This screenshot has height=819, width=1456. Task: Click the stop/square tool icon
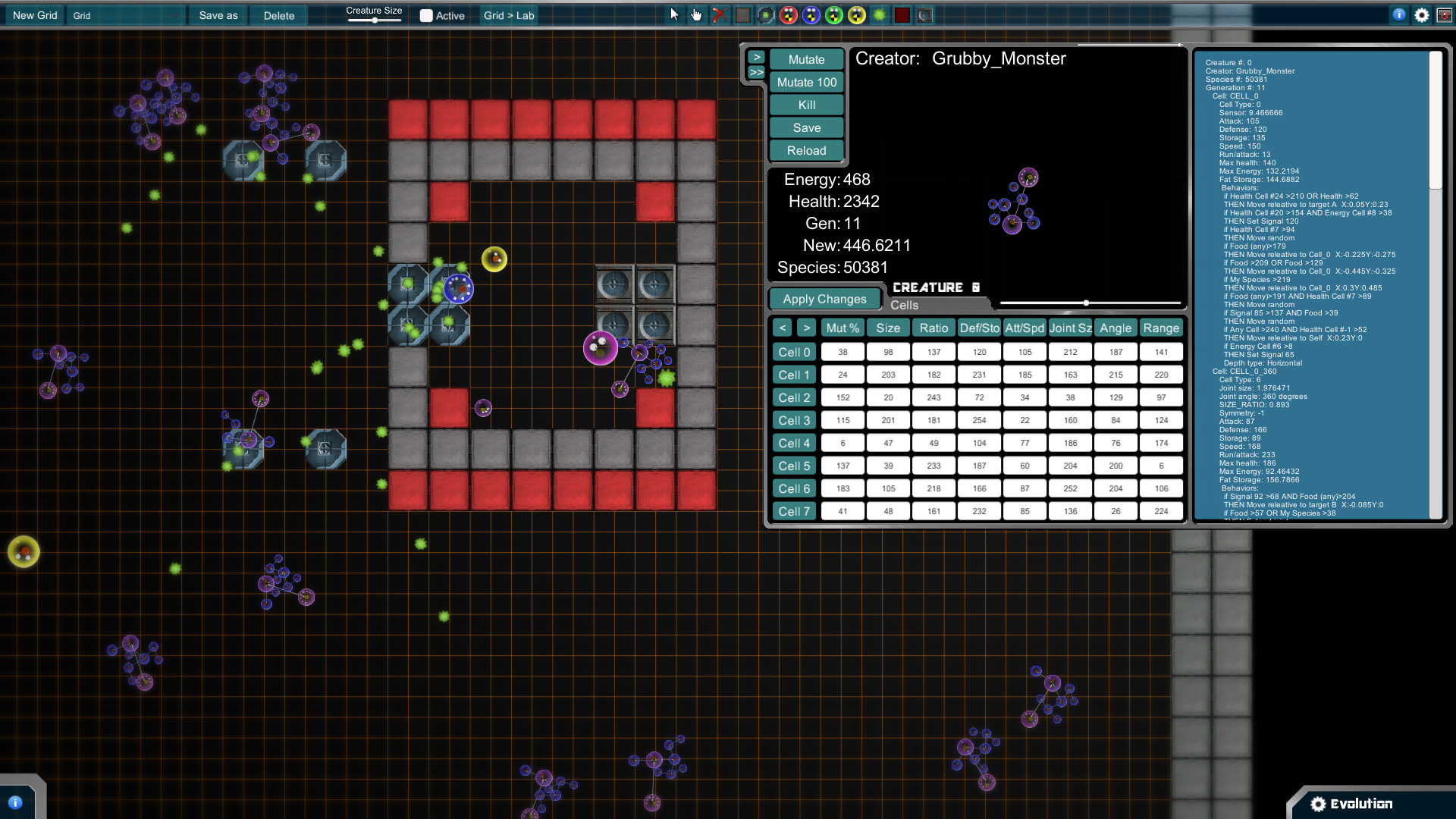click(743, 14)
